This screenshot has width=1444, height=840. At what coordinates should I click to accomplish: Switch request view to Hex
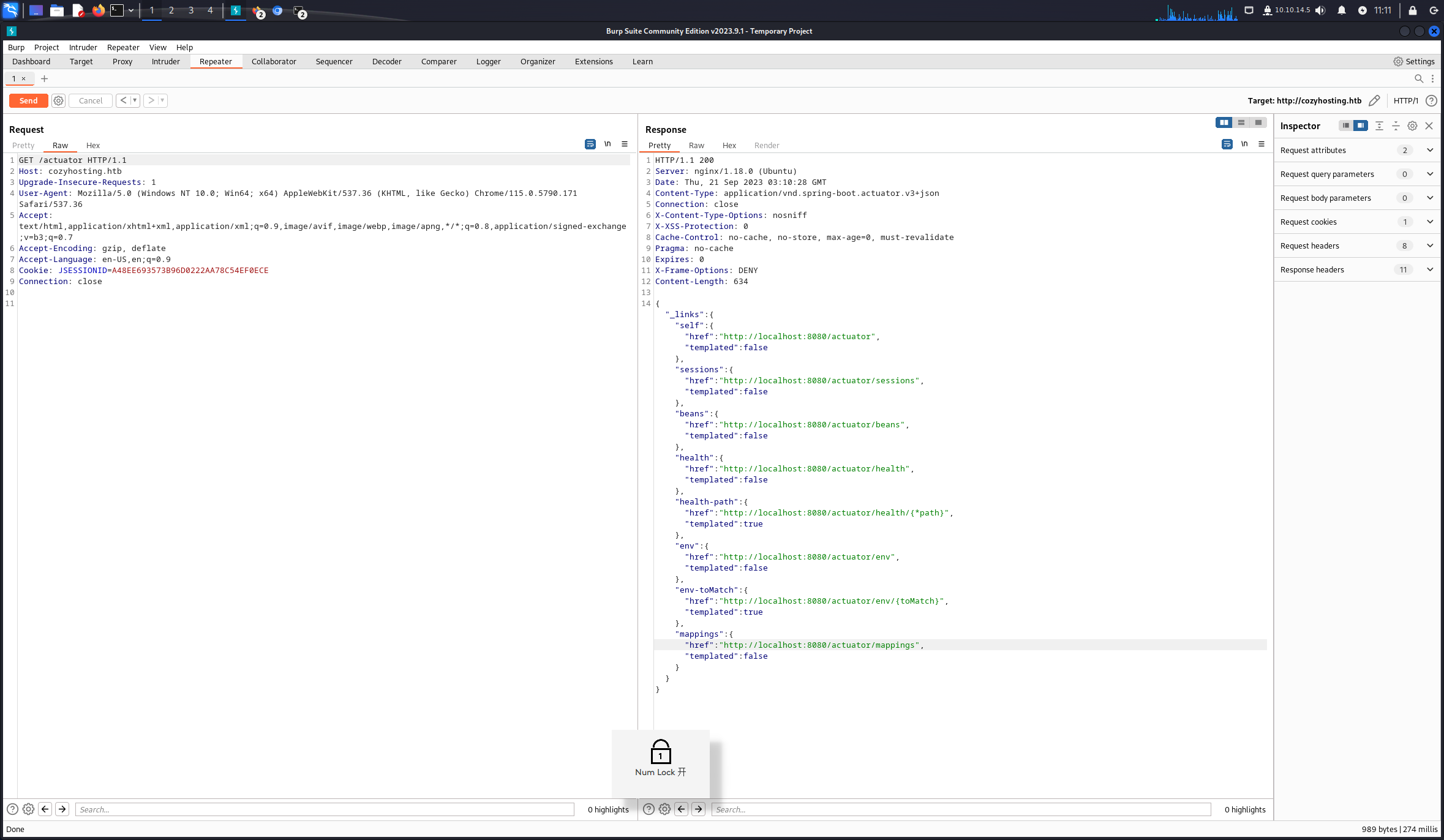pos(93,145)
